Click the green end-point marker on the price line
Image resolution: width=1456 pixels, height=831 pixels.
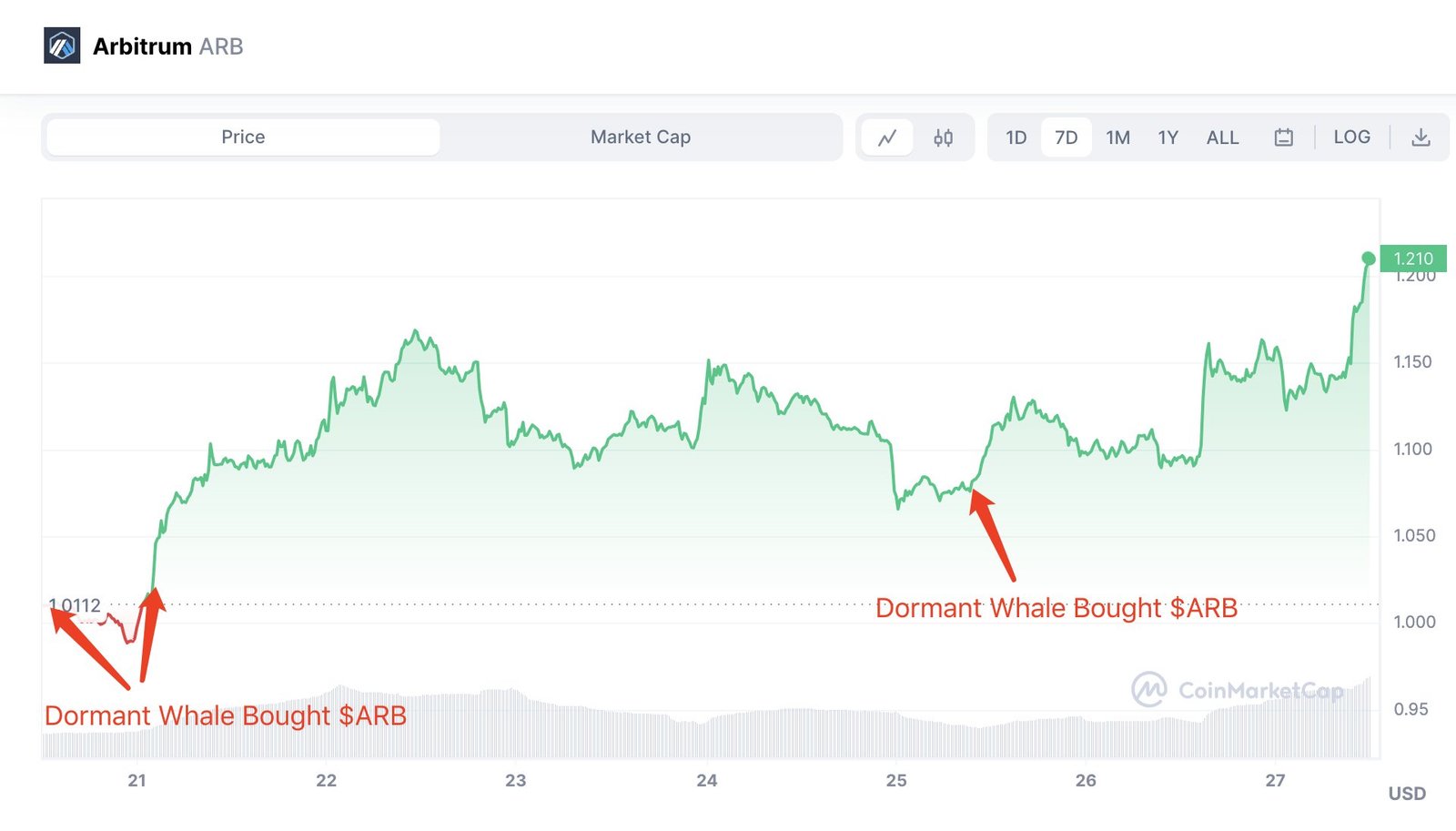coord(1369,258)
